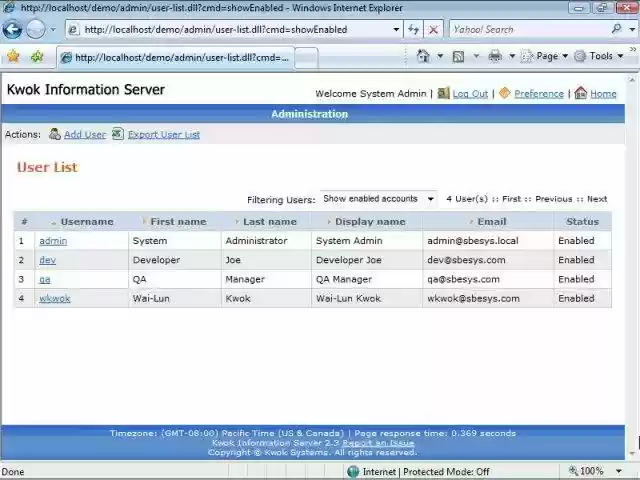Click the Next pagination text
The width and height of the screenshot is (640, 480).
(597, 199)
